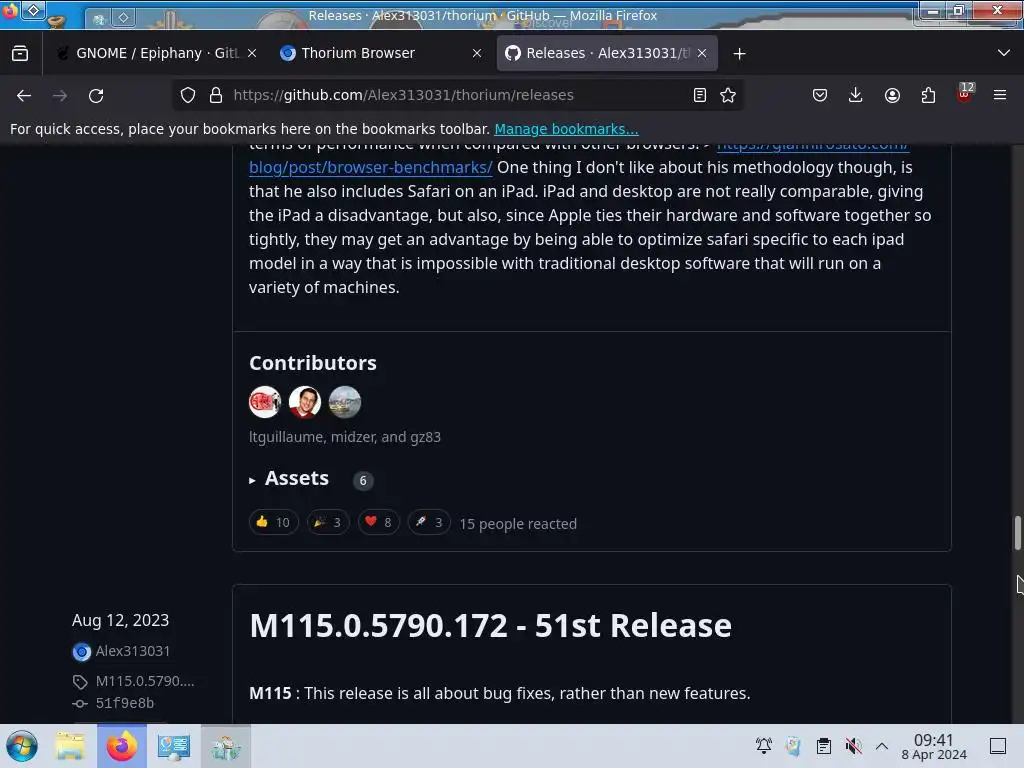Click the 'Aug 12, 2023' release date
Viewport: 1024px width, 768px height.
click(x=120, y=620)
